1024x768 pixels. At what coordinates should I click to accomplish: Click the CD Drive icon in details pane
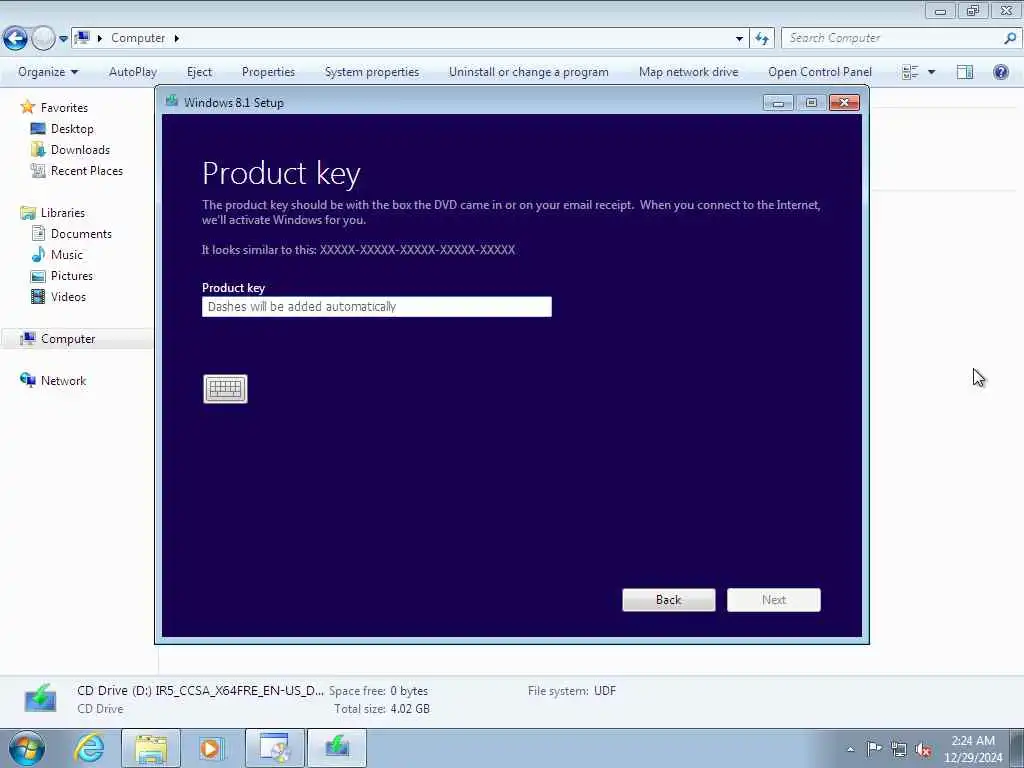coord(40,699)
